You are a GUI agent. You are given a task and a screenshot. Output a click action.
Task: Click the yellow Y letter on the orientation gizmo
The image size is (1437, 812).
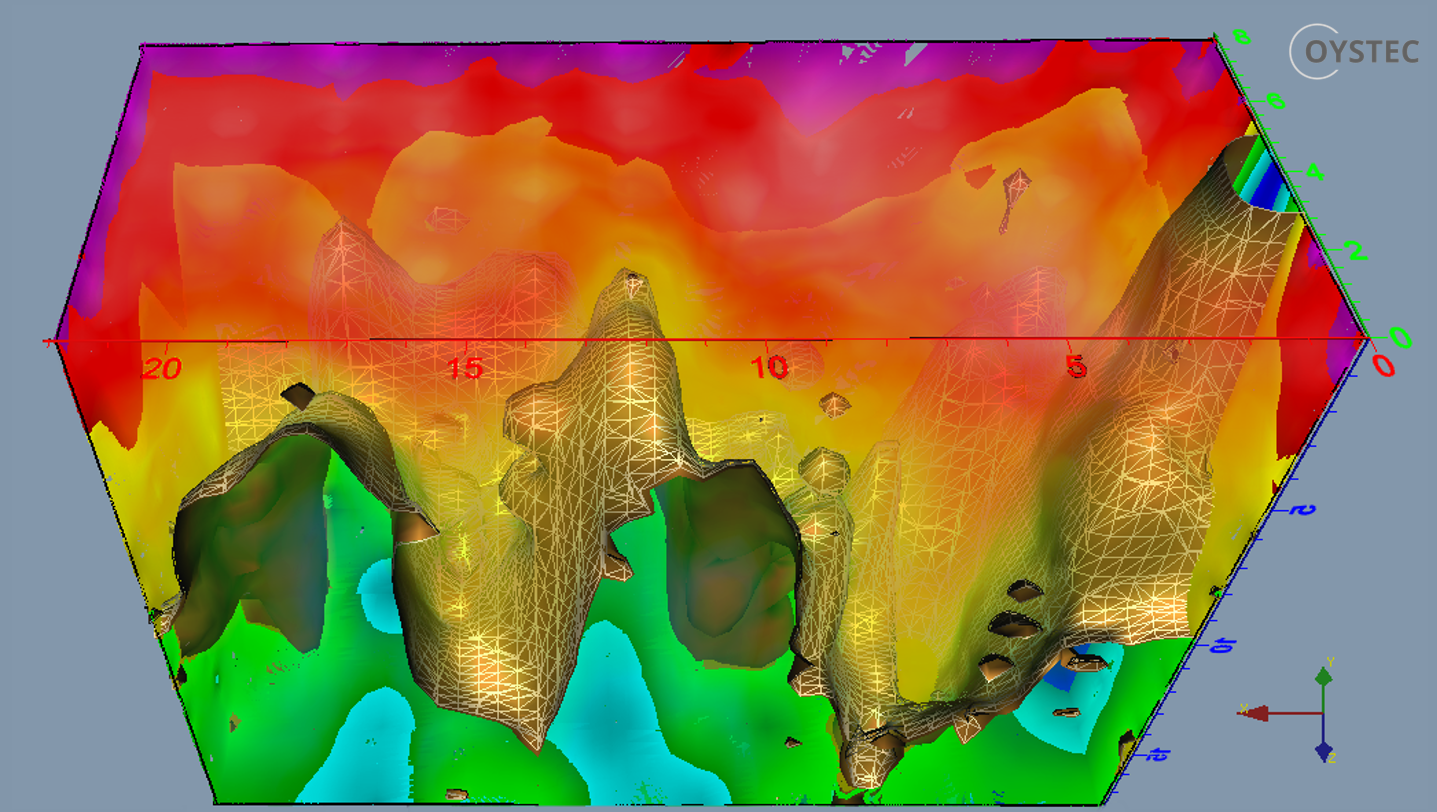pos(1329,662)
